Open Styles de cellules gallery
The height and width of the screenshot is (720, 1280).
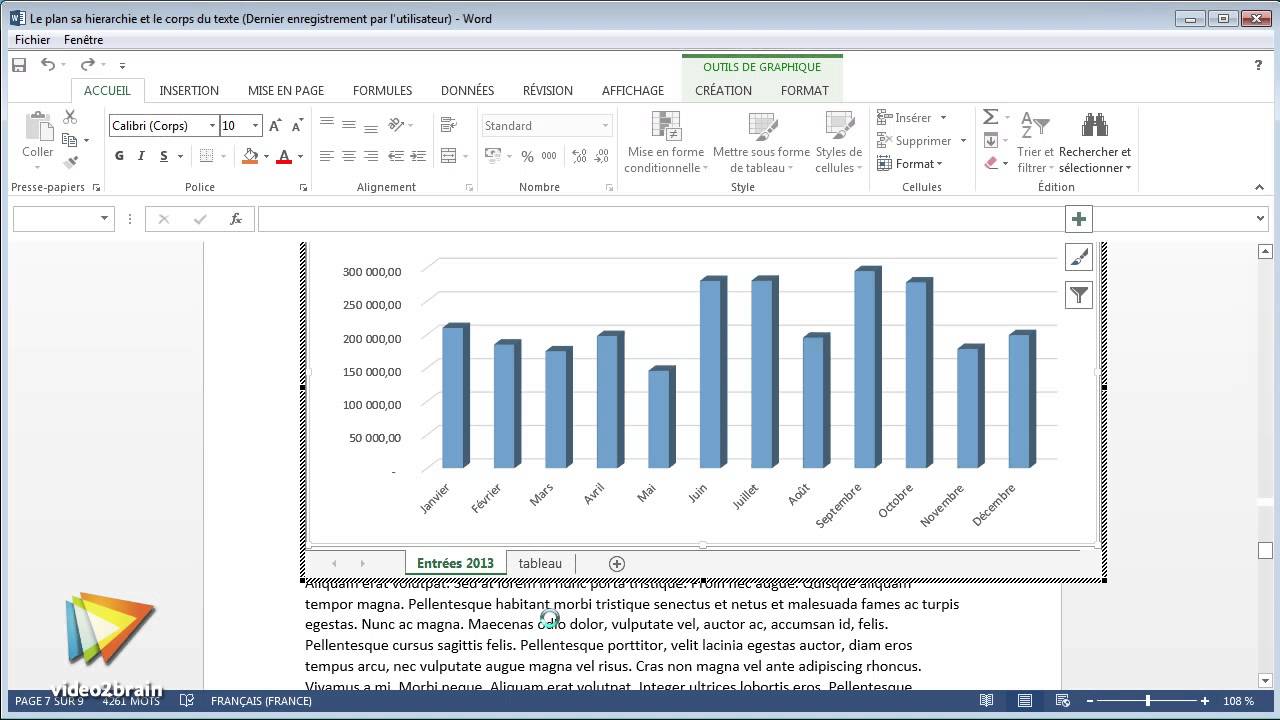[x=839, y=142]
